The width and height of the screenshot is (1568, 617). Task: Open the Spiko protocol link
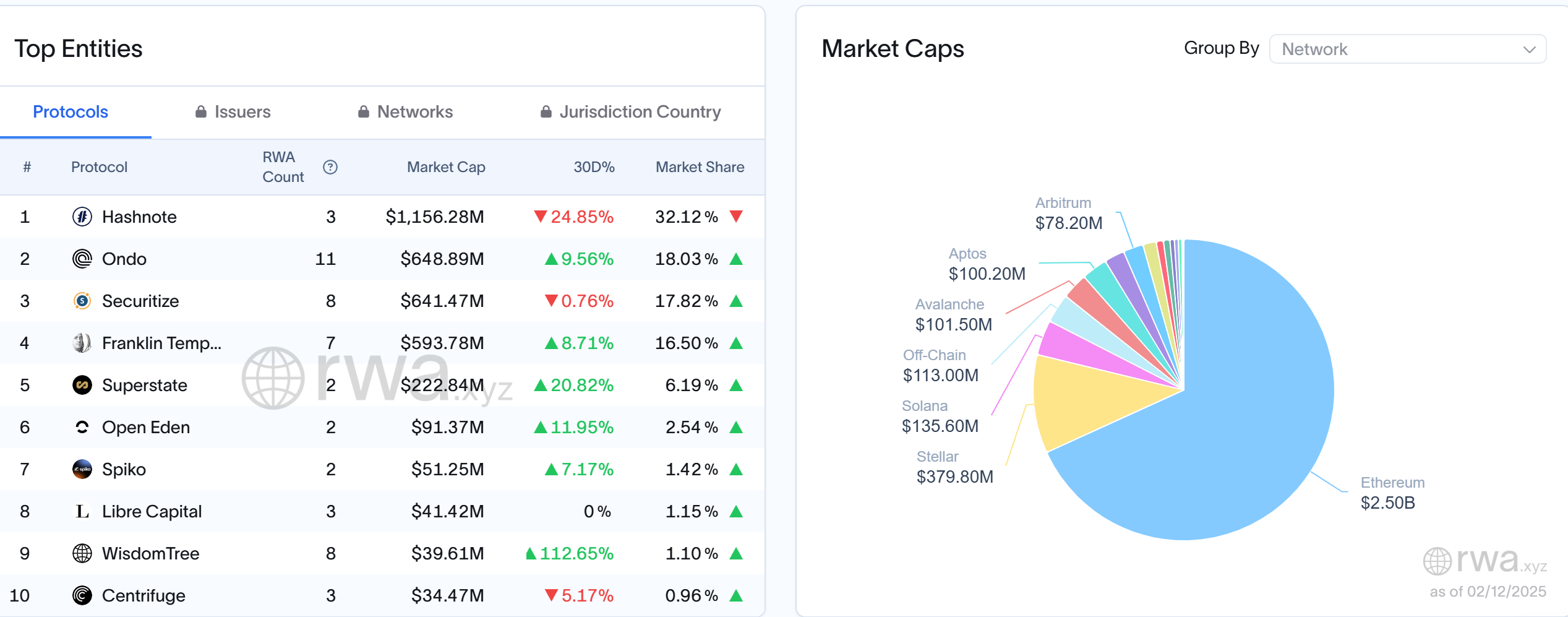124,469
